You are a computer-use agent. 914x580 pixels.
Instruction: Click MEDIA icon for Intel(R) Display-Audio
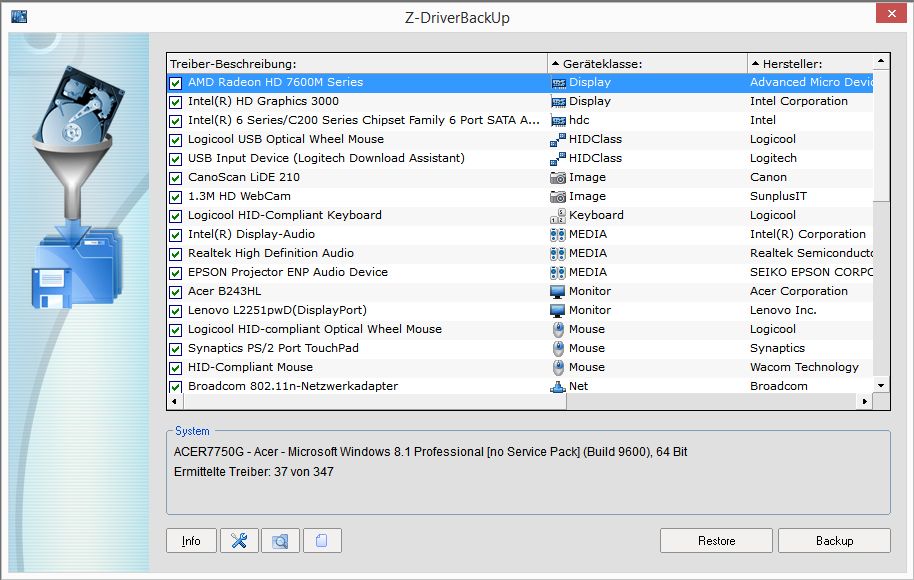tap(558, 235)
